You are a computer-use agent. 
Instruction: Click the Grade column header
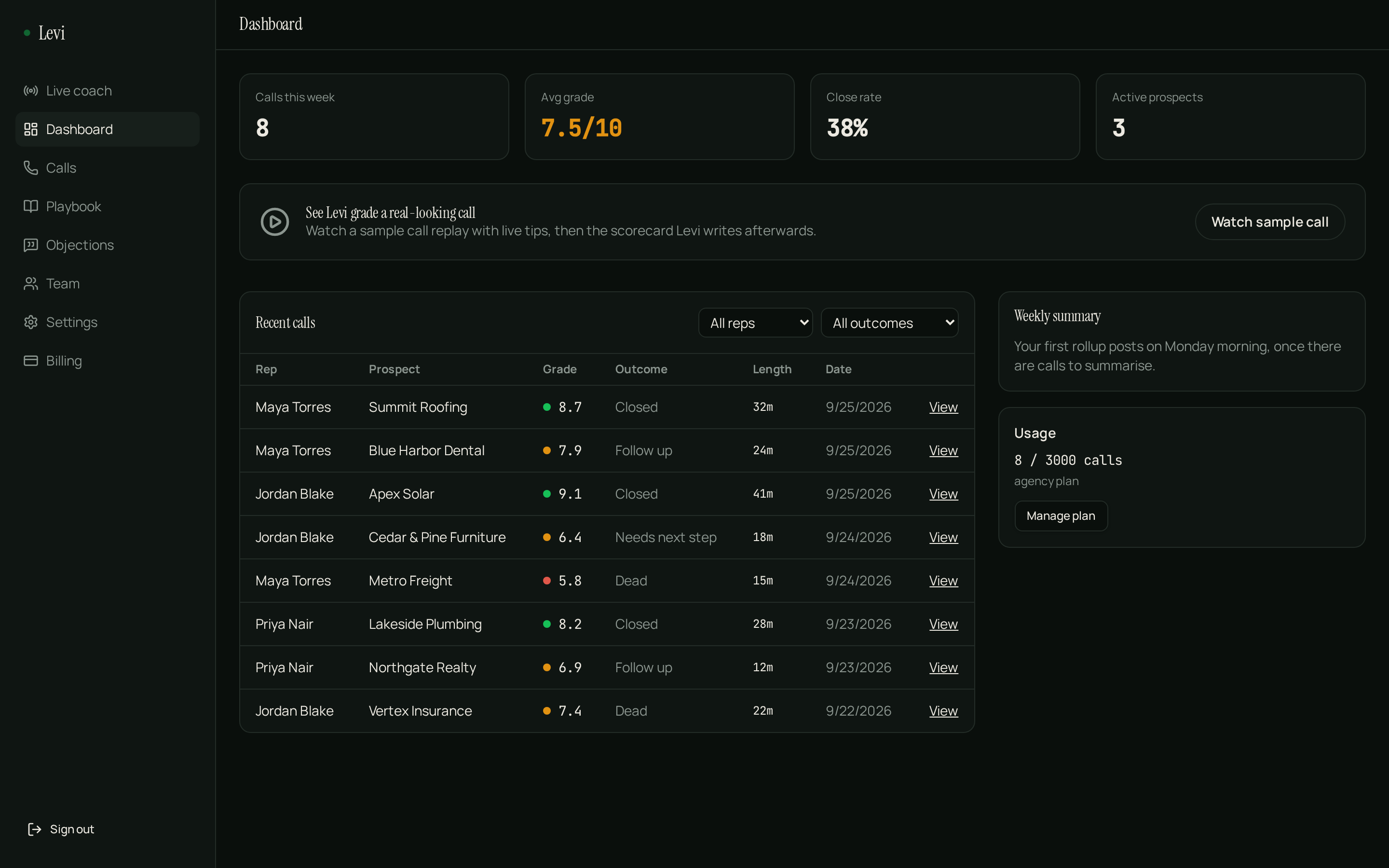point(559,369)
